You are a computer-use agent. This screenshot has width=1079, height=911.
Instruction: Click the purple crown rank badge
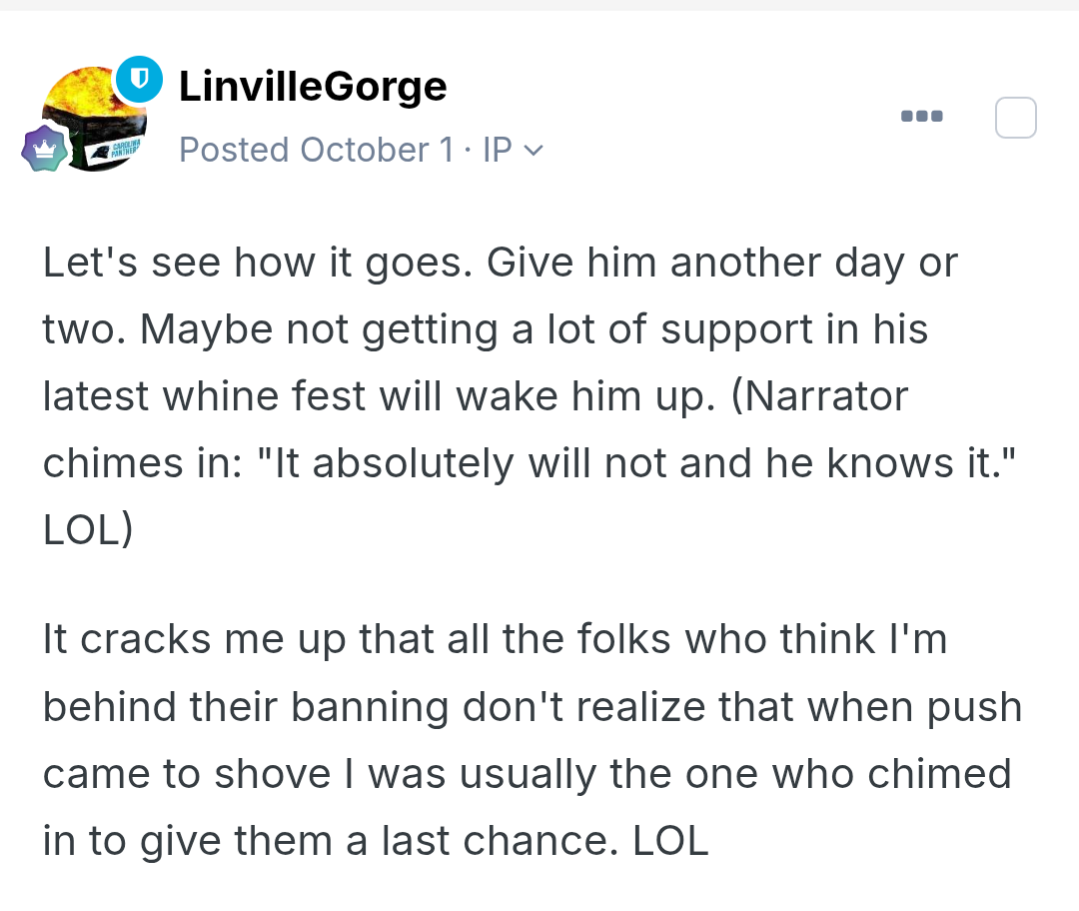(46, 150)
